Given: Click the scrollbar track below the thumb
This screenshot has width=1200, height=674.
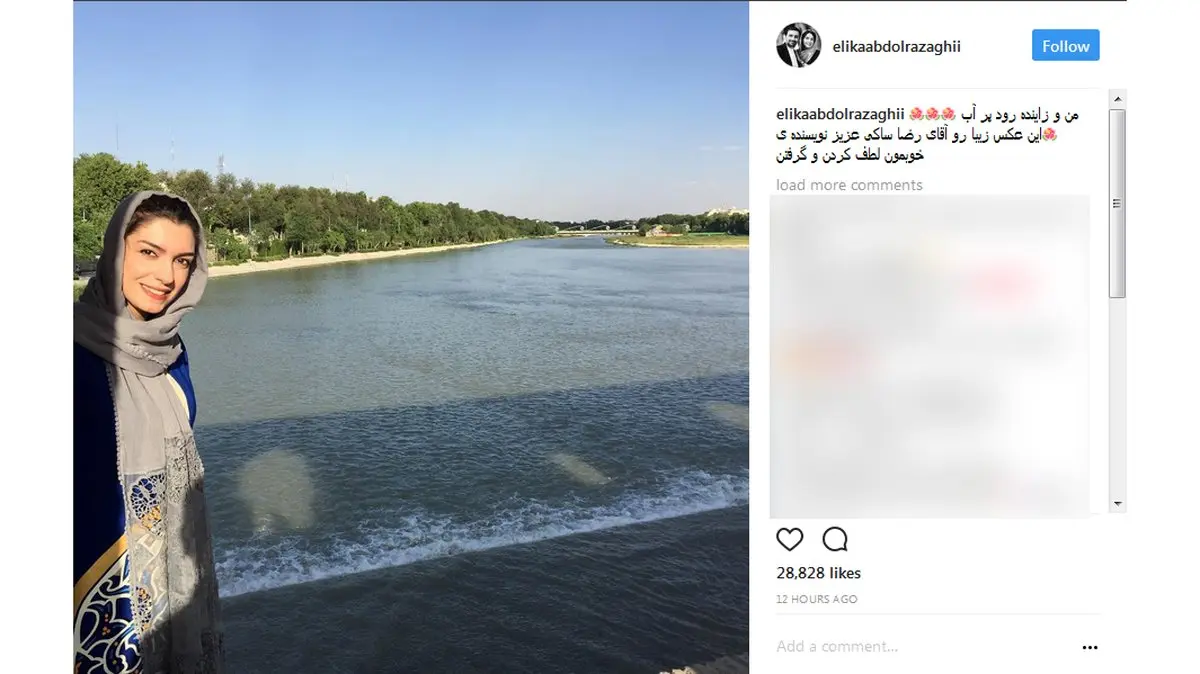Looking at the screenshot, I should (1118, 396).
